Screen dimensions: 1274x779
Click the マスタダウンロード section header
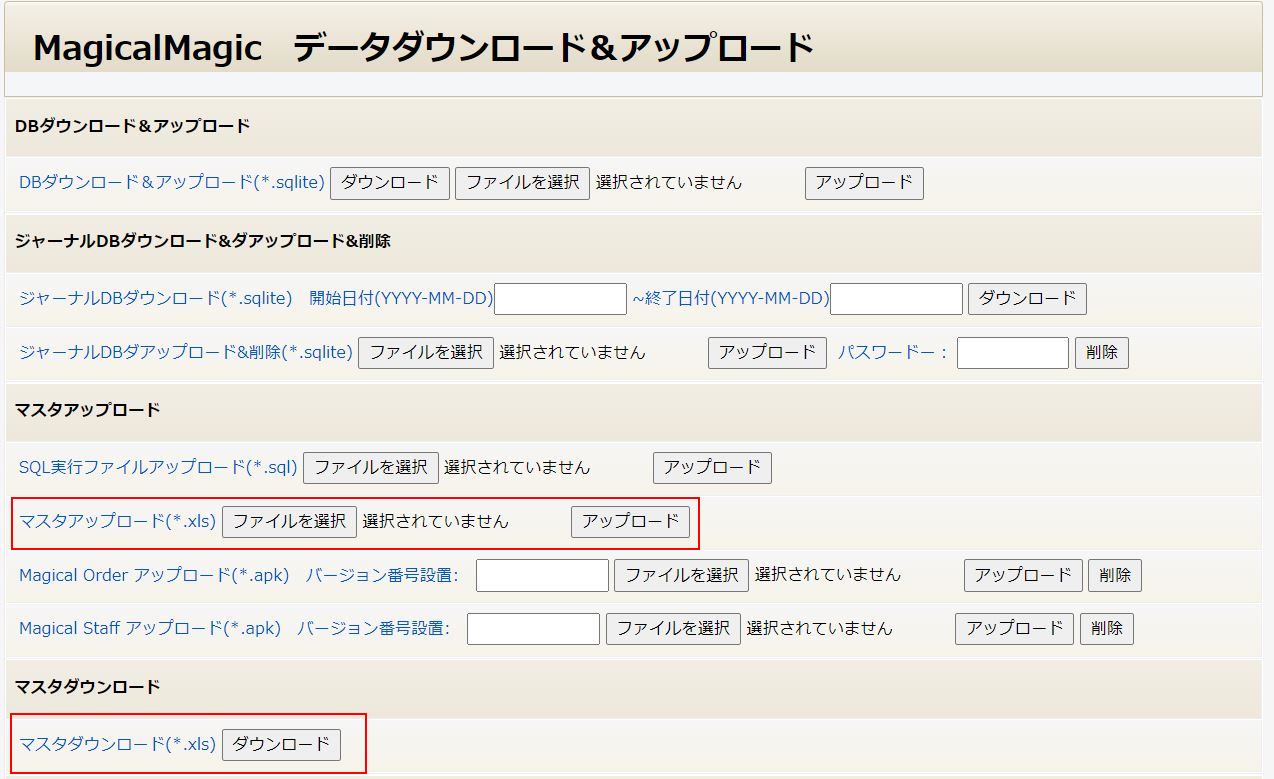[87, 687]
